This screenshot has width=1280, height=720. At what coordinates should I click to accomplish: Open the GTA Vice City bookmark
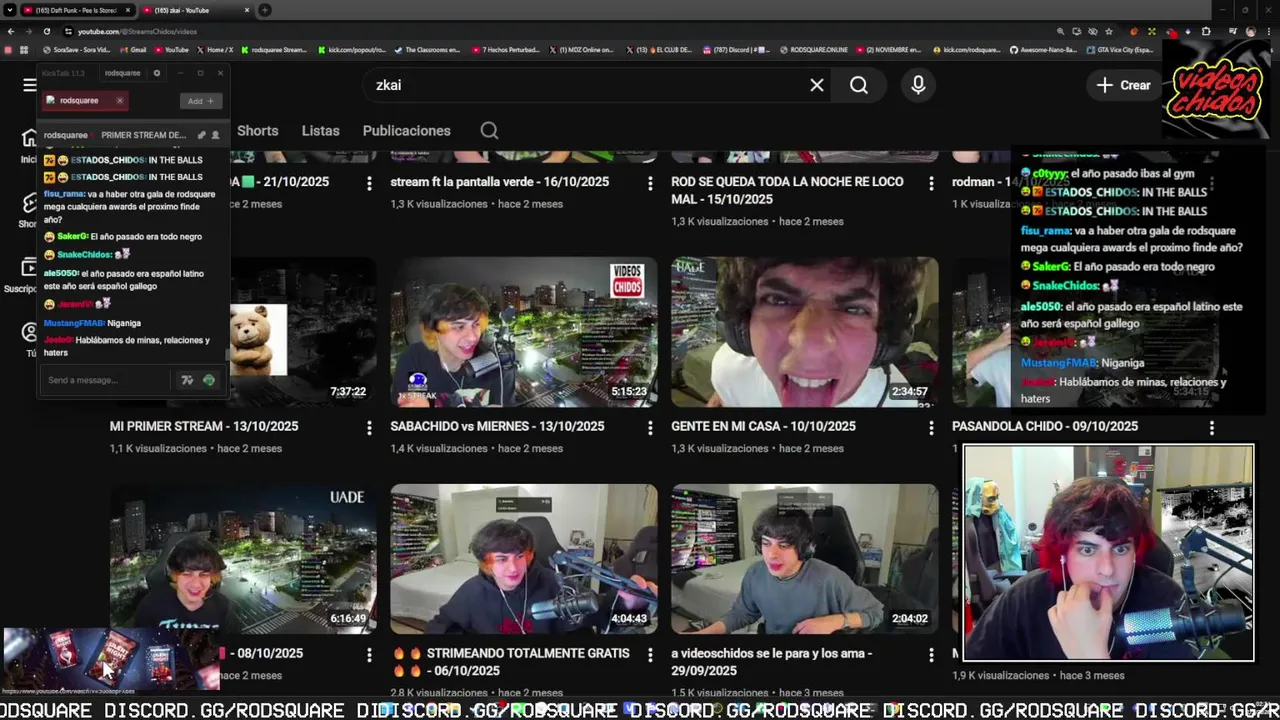coord(1120,49)
